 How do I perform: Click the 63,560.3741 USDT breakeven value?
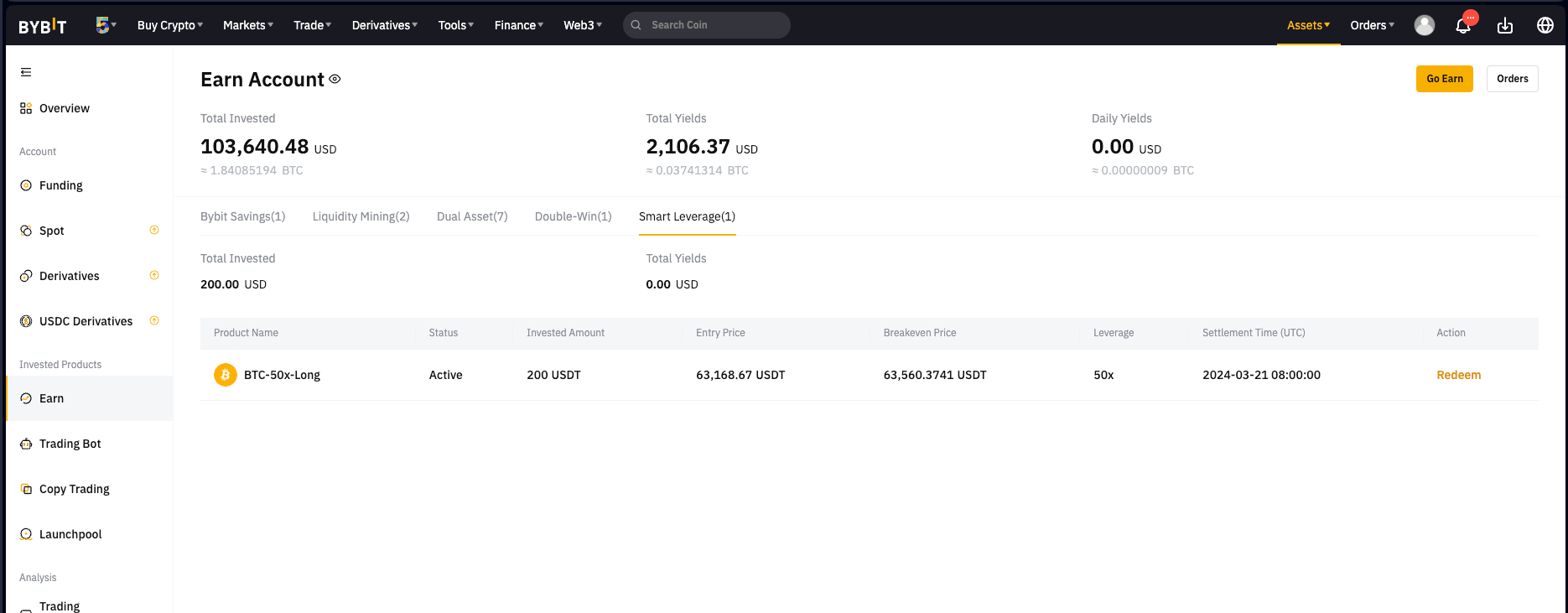coord(935,375)
